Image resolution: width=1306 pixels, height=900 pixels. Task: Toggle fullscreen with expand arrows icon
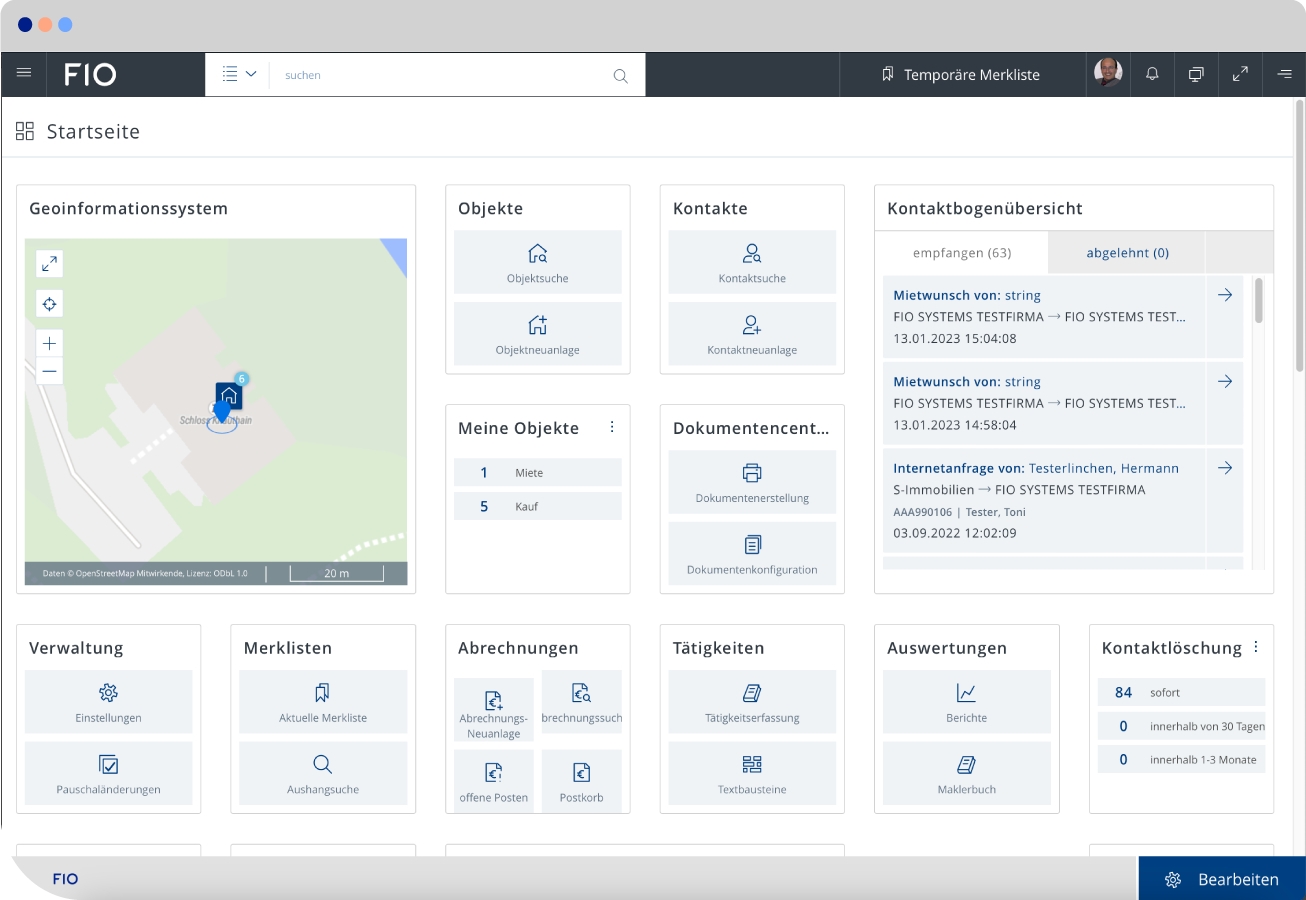[x=1240, y=74]
